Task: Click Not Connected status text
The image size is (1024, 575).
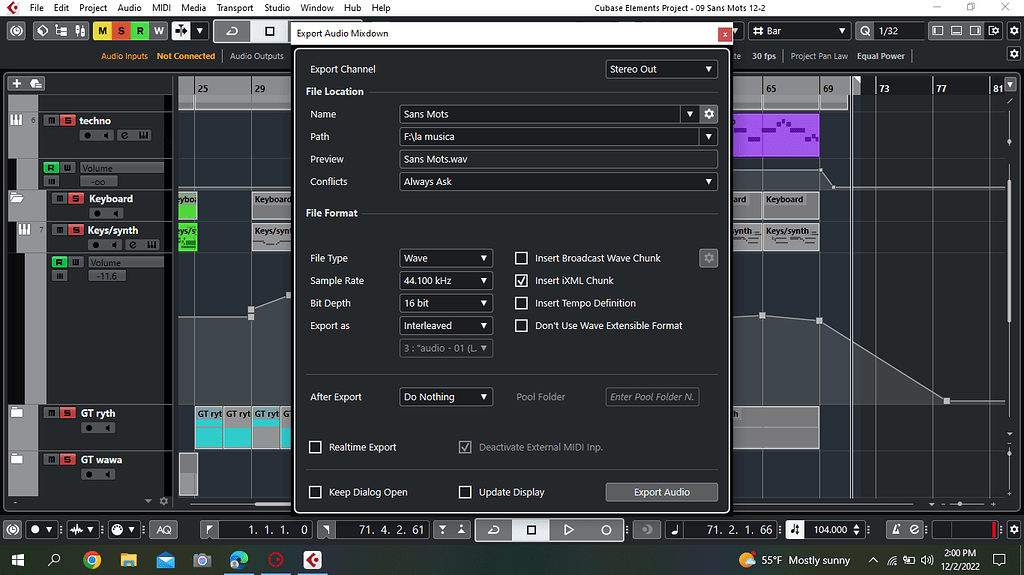Action: [185, 56]
